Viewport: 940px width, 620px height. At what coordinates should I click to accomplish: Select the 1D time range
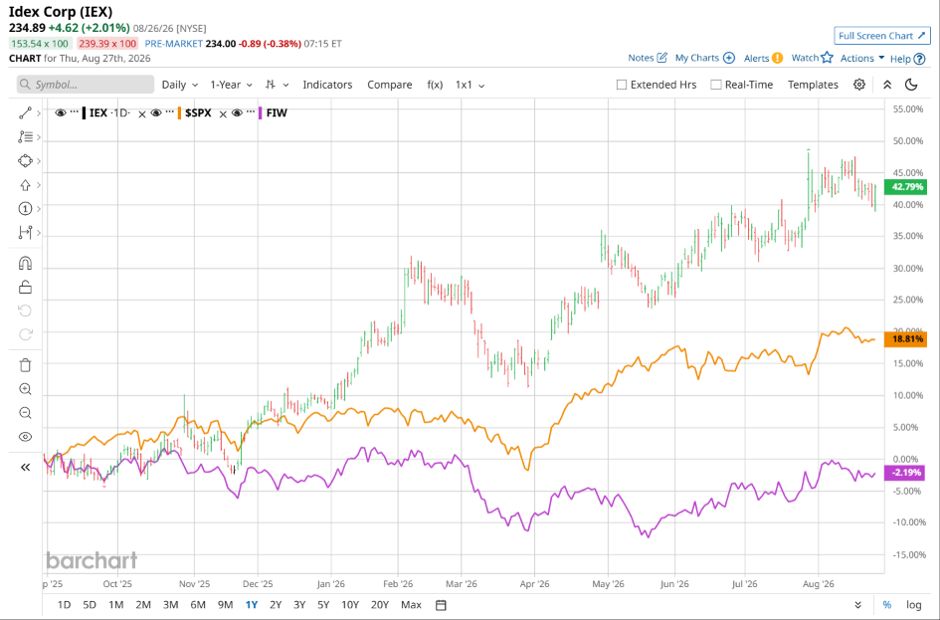64,604
